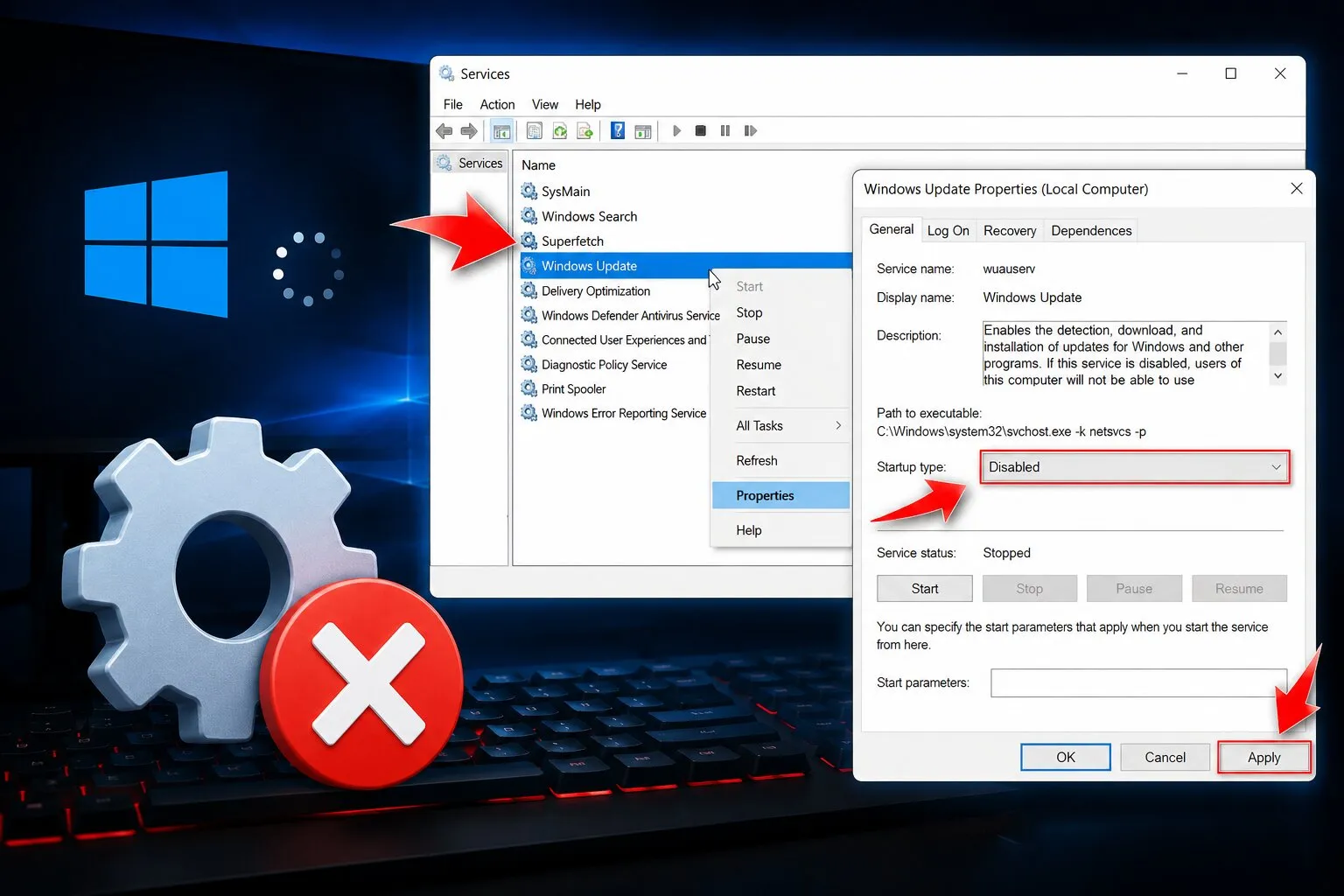The height and width of the screenshot is (896, 1344).
Task: Open the Action menu
Action: click(x=497, y=104)
